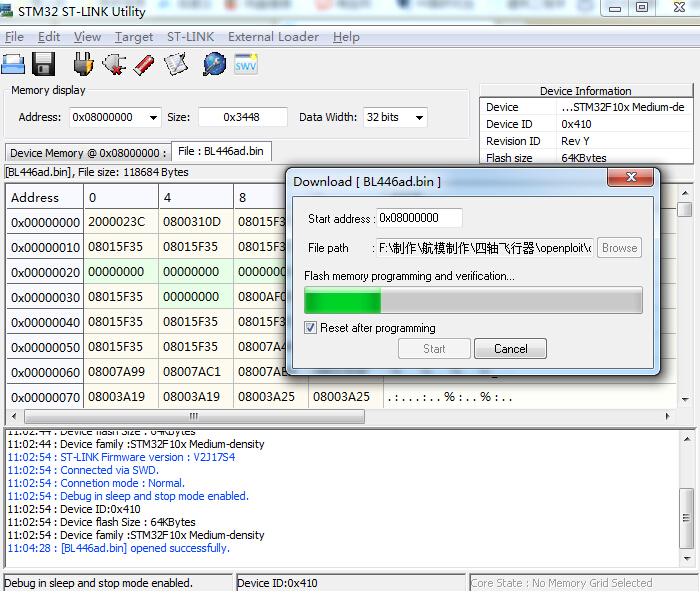Close the Download dialog
The width and height of the screenshot is (700, 591).
(631, 177)
